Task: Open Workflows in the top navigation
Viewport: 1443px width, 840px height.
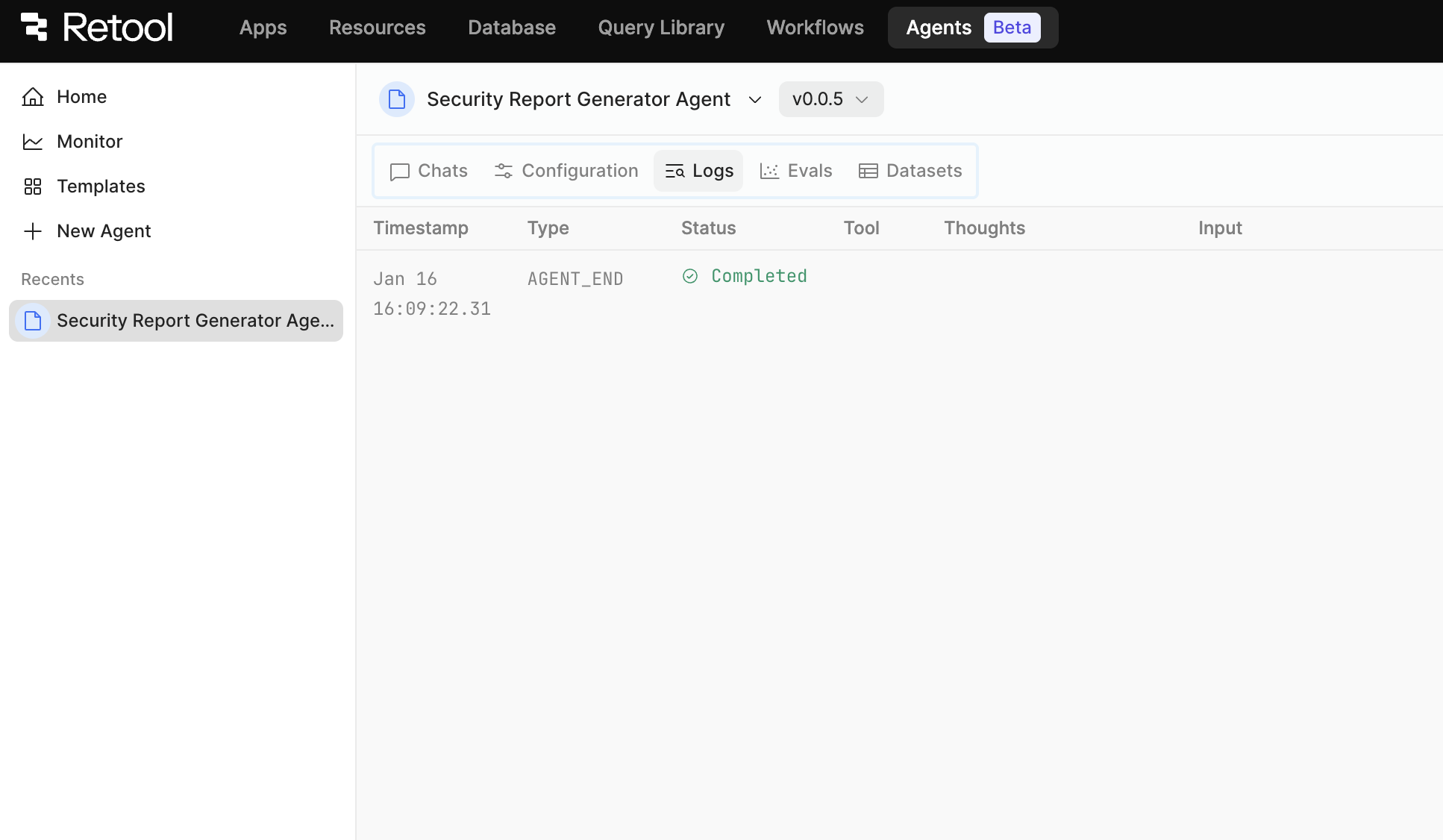Action: (815, 28)
